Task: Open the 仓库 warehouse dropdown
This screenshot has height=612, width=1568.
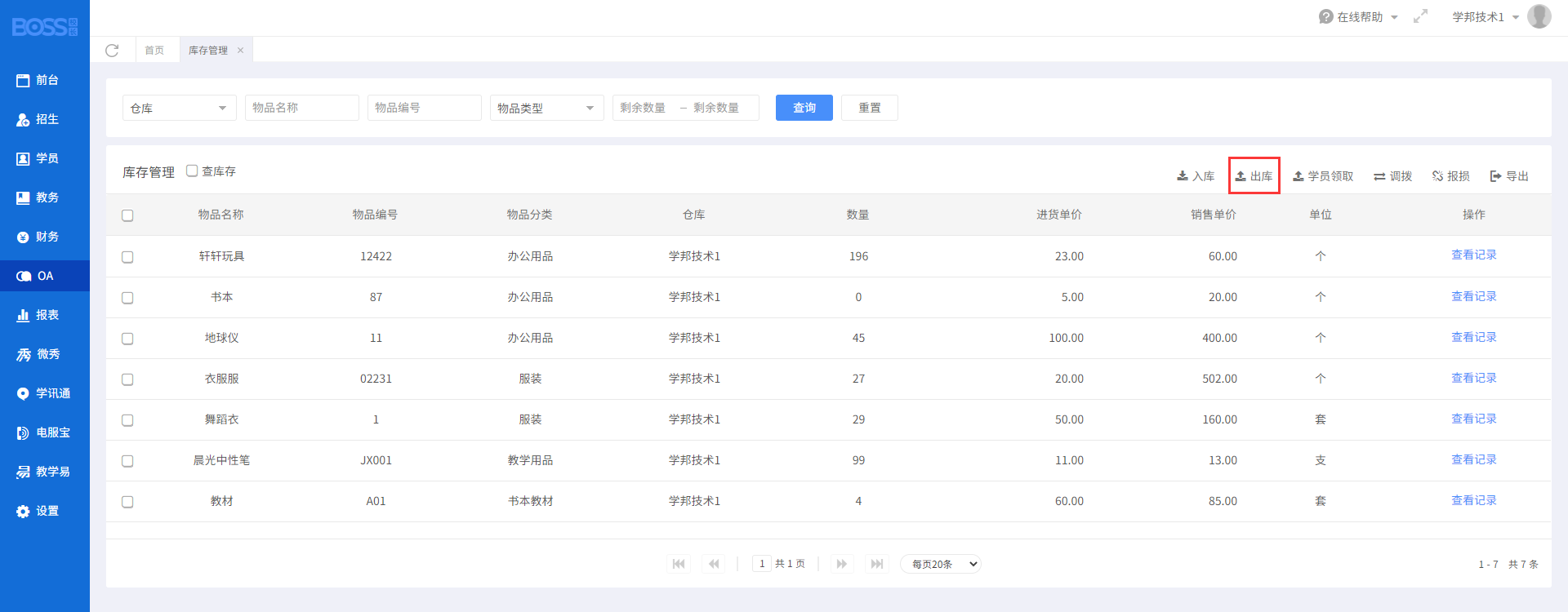Action: (180, 108)
